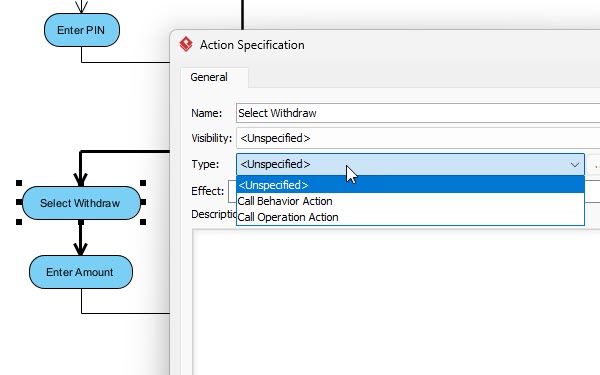Select the Select Withdraw action node
600x375 pixels.
81,203
